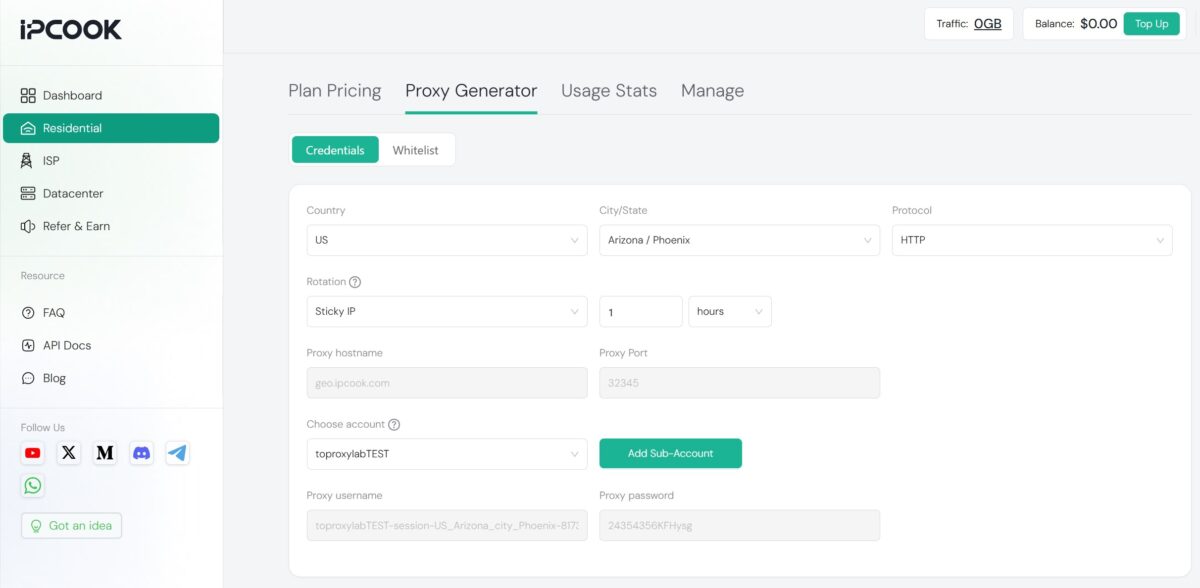Select Residential in sidebar
The width and height of the screenshot is (1200, 588).
(111, 128)
